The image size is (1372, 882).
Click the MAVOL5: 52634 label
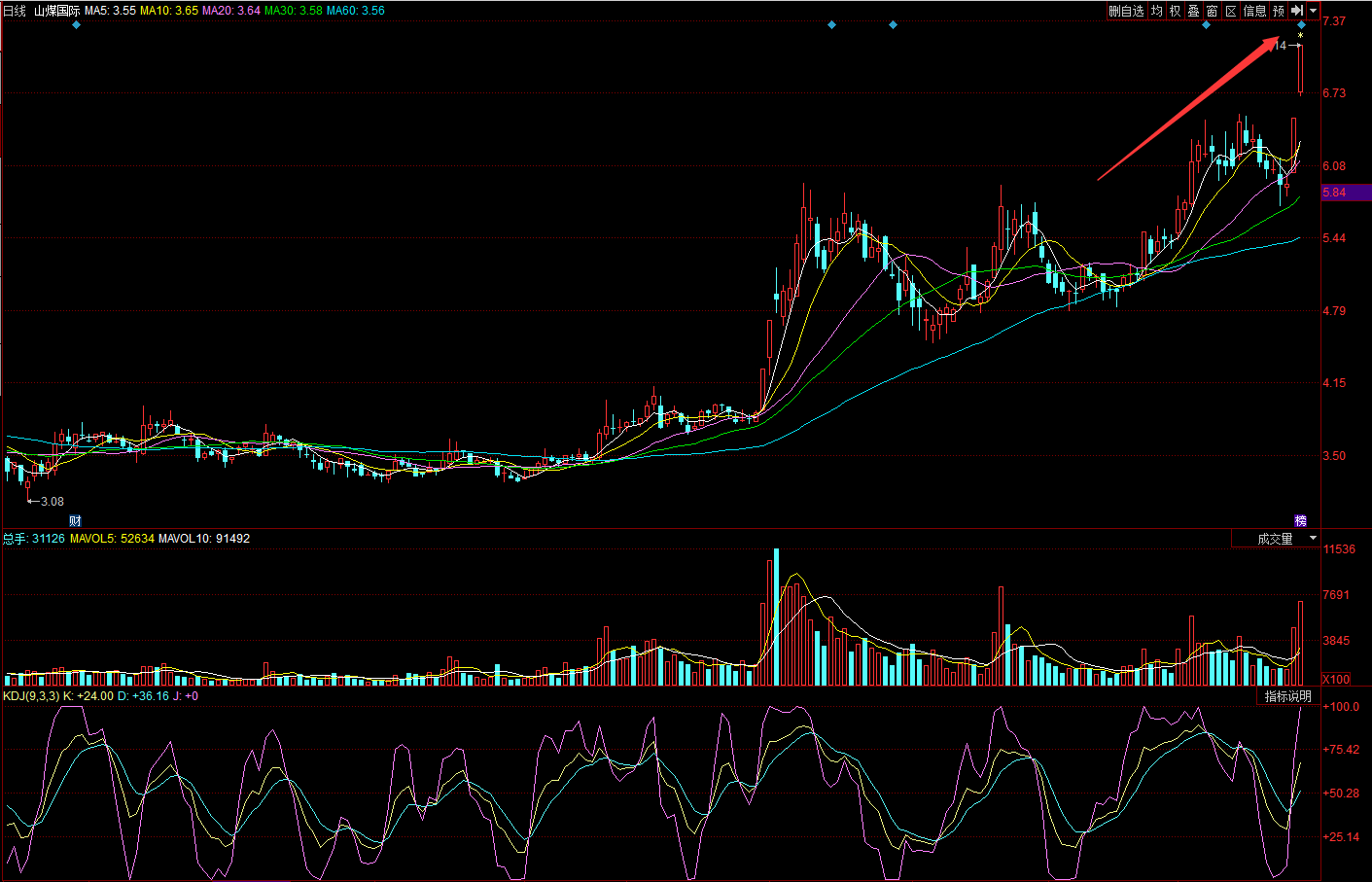coord(112,538)
